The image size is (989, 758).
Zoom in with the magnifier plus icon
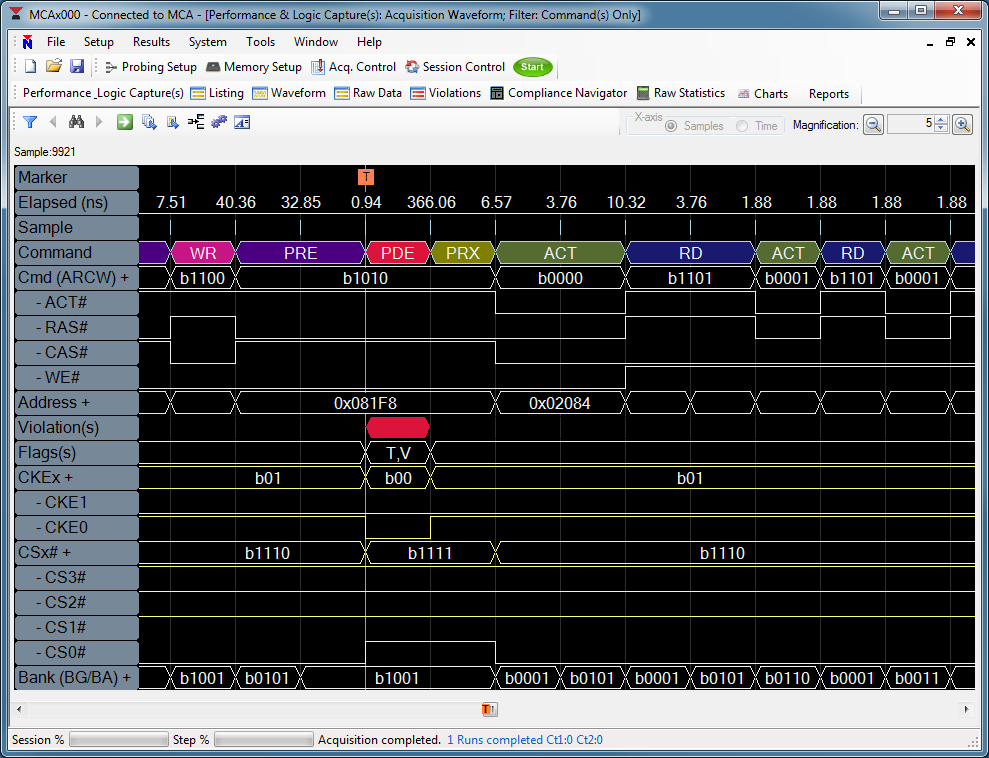962,125
